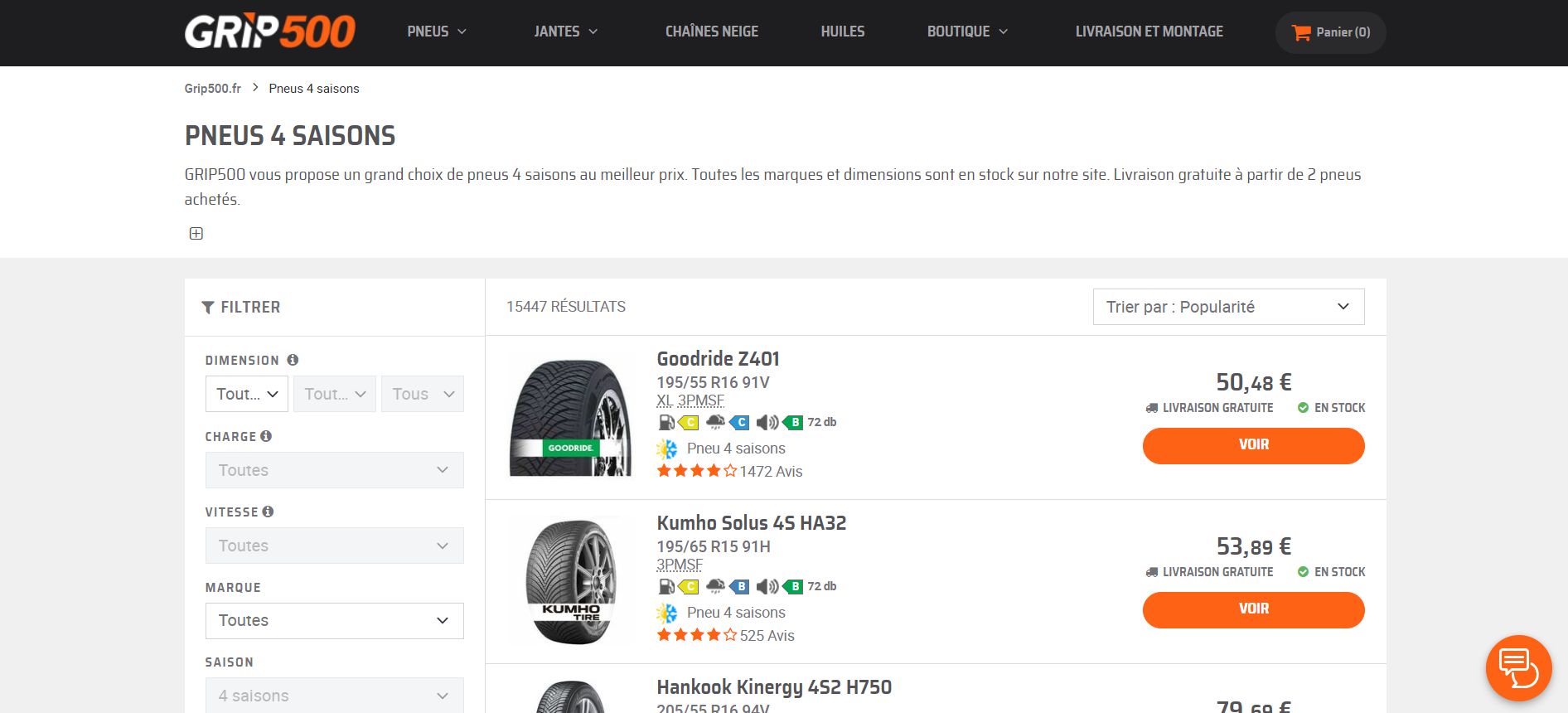Click noise speaker icon on Goodride Z401
Screen dimensions: 1568x713
coord(767,423)
